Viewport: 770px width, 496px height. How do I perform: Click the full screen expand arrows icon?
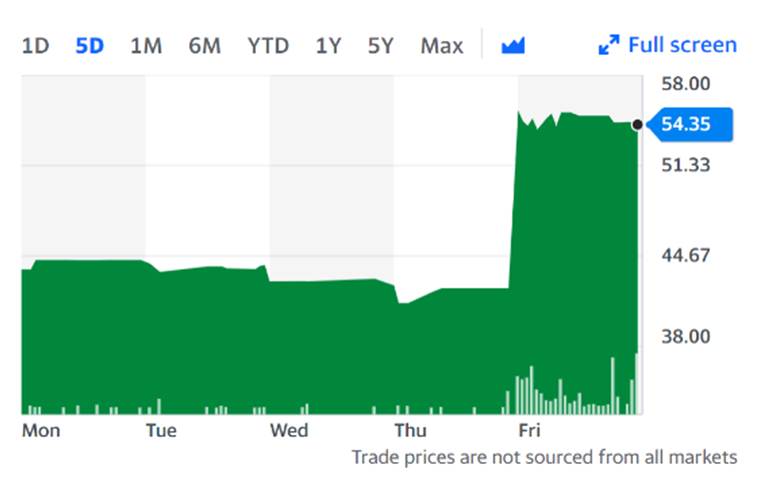coord(608,46)
